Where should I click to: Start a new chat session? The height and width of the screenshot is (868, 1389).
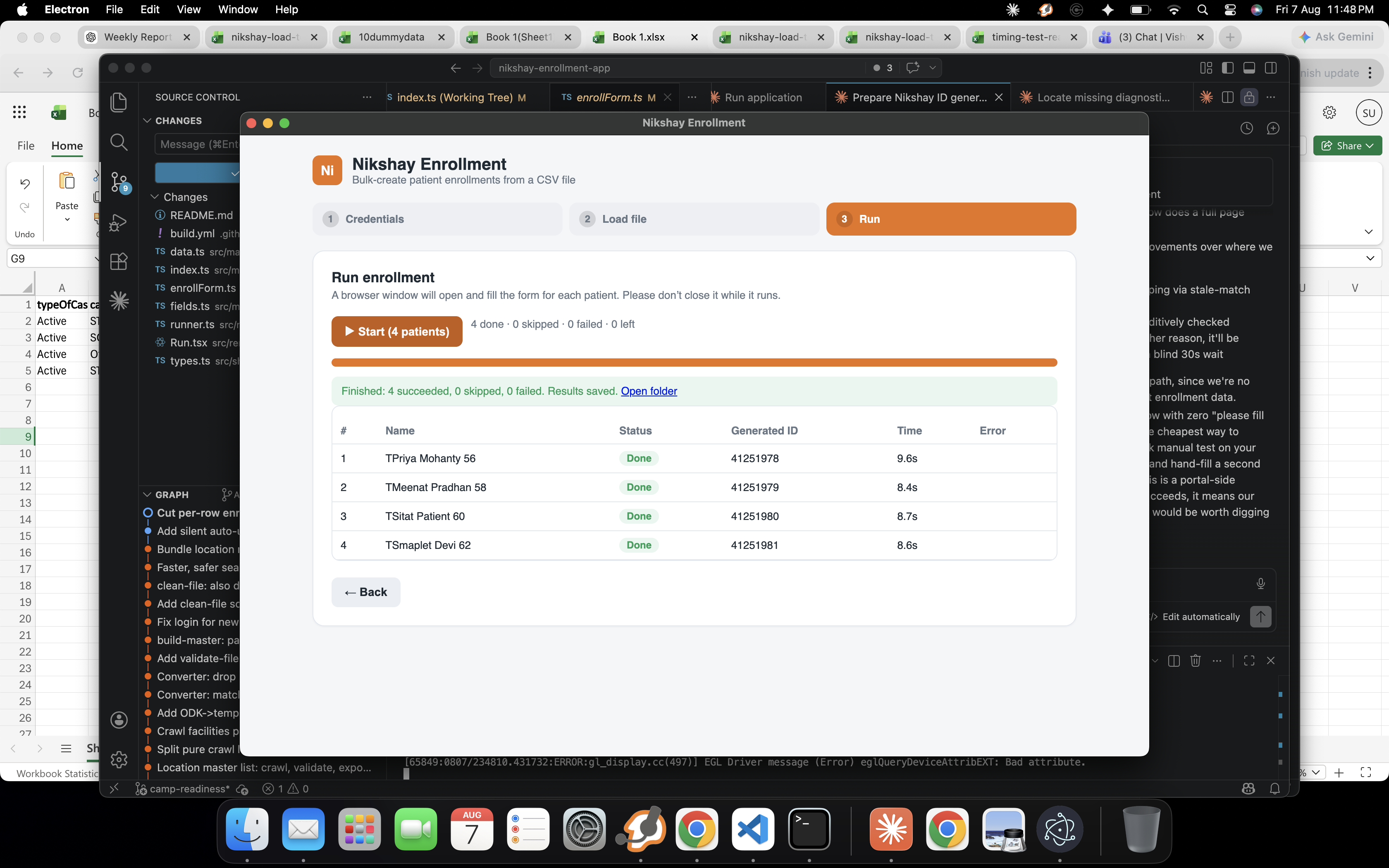(1273, 128)
